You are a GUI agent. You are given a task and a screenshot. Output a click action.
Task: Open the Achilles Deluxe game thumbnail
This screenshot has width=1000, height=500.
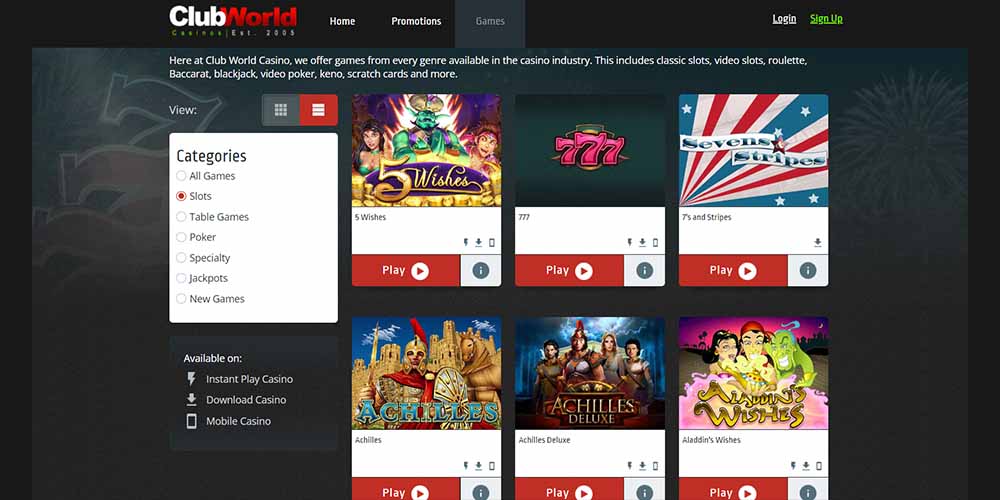(590, 373)
